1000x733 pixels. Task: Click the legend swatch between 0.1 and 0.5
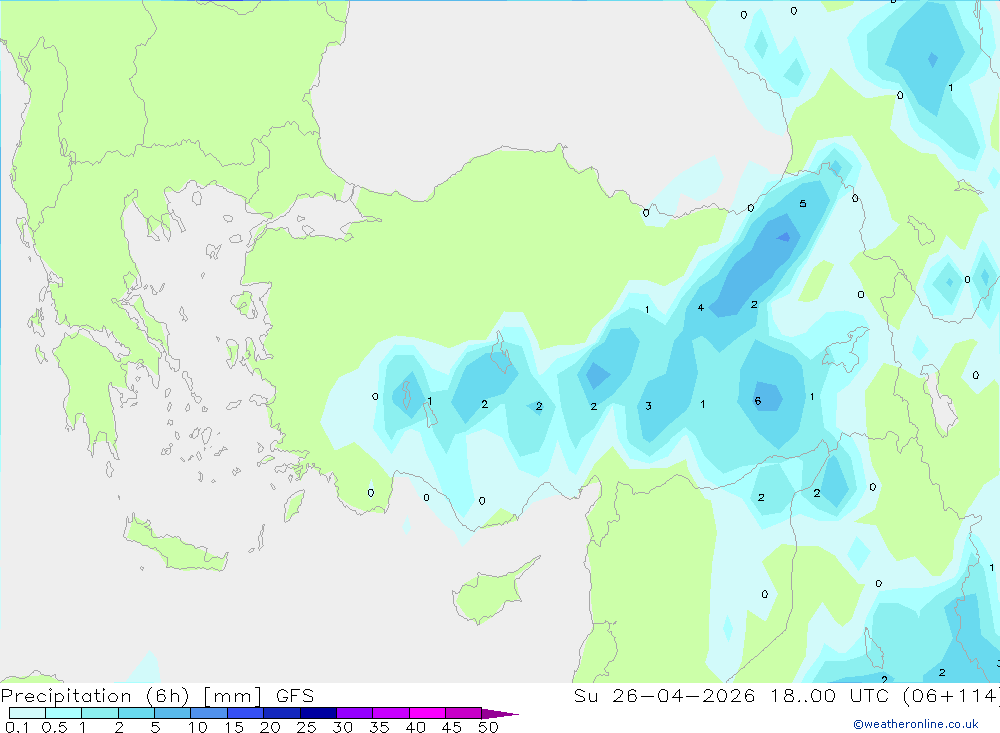click(x=27, y=713)
